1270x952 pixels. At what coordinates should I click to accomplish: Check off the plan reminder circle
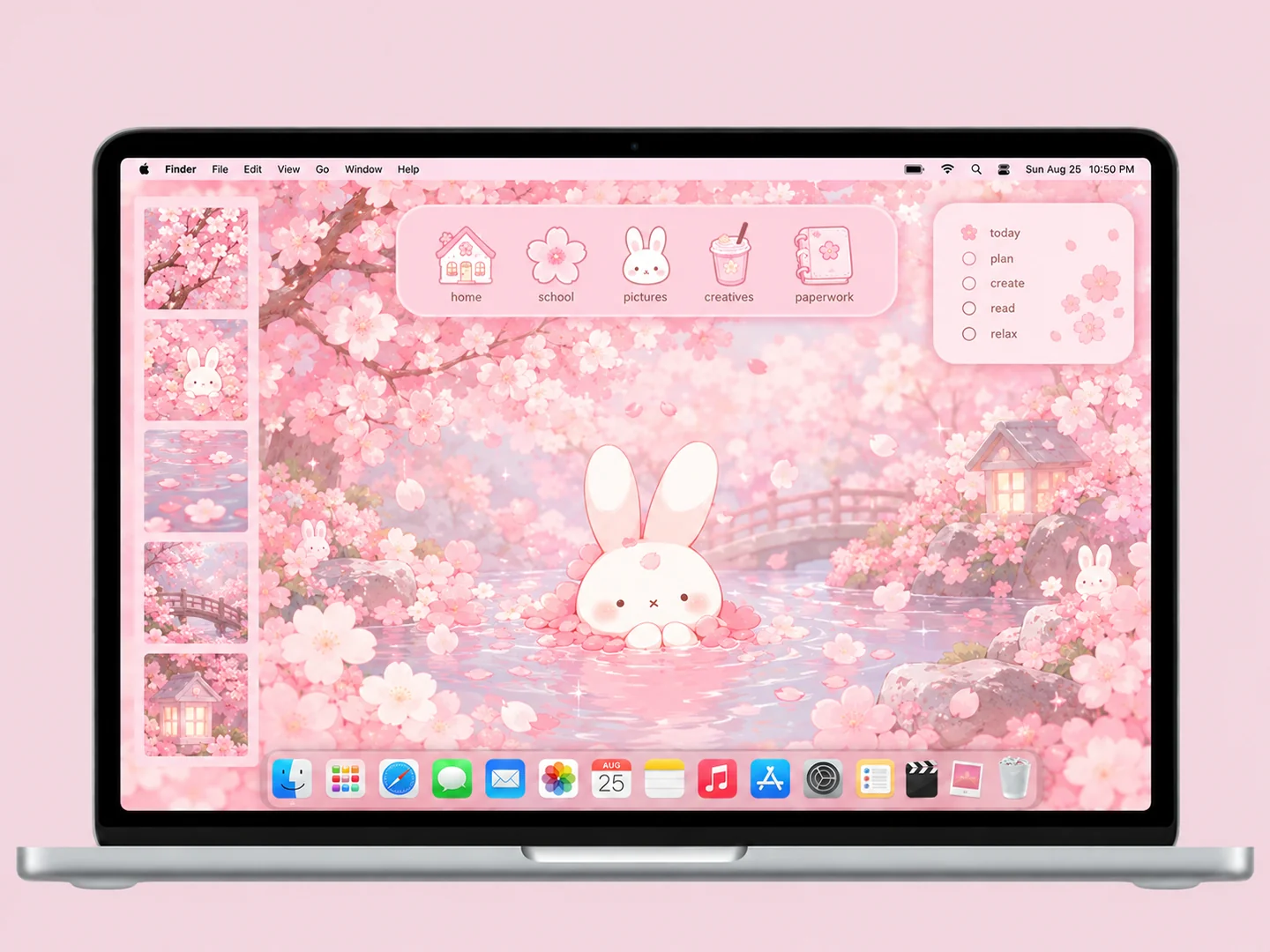[969, 258]
